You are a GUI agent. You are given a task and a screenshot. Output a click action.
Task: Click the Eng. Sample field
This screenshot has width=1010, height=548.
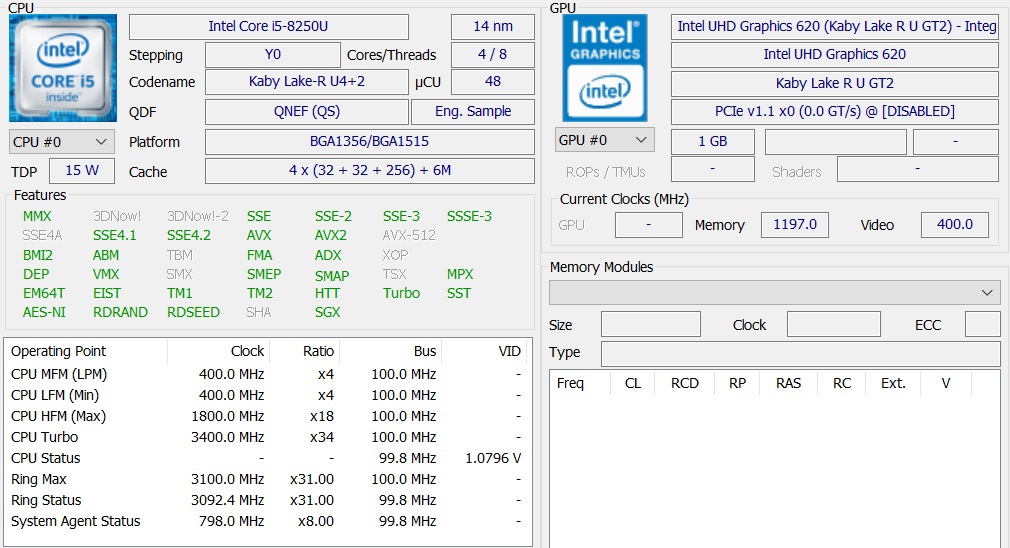474,111
